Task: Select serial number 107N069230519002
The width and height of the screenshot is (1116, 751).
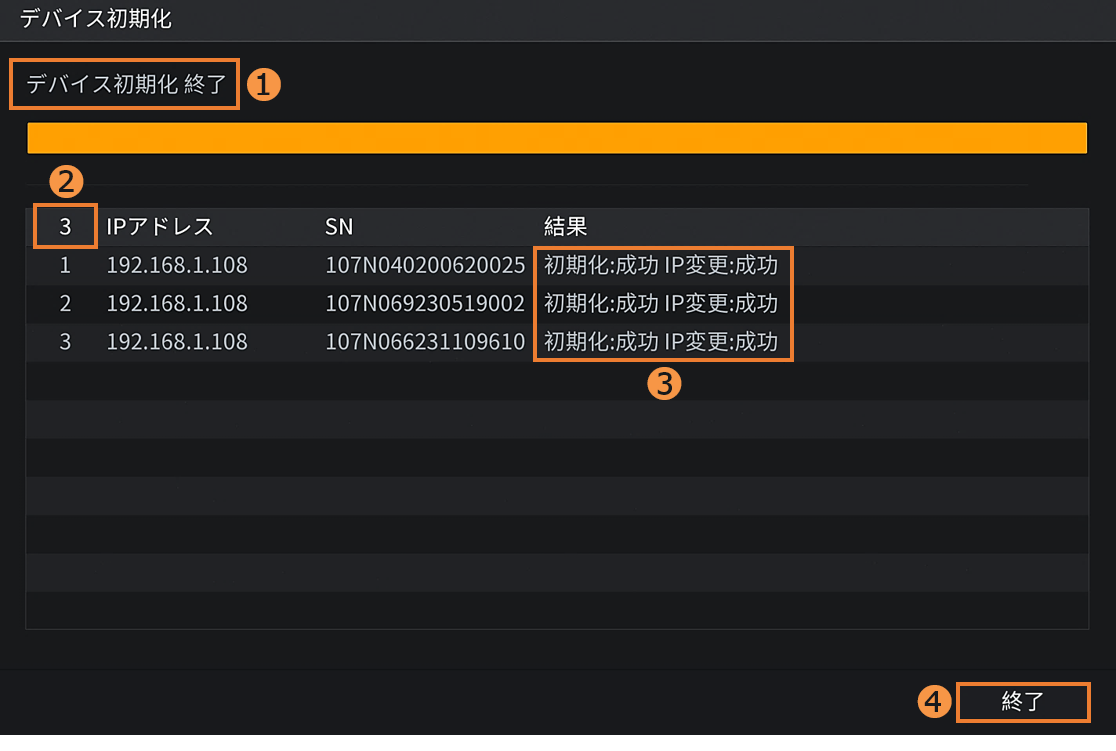Action: pyautogui.click(x=425, y=304)
